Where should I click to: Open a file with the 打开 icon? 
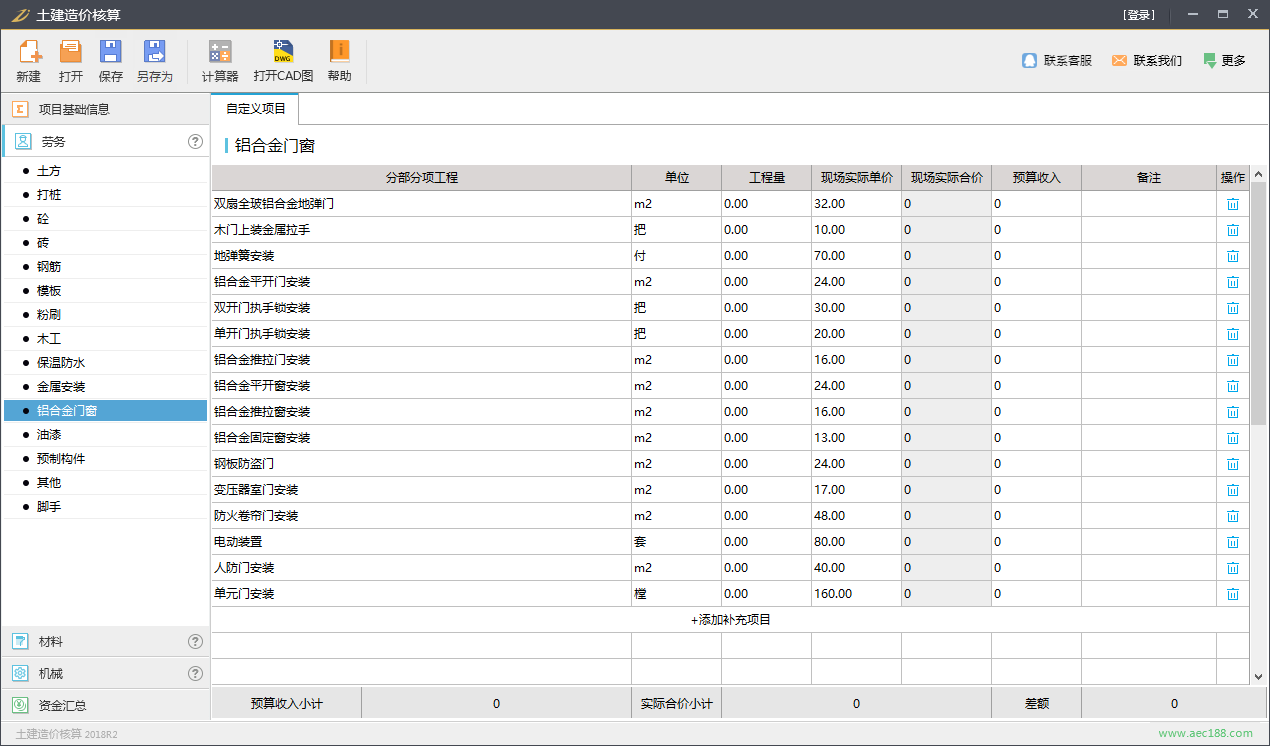(71, 53)
